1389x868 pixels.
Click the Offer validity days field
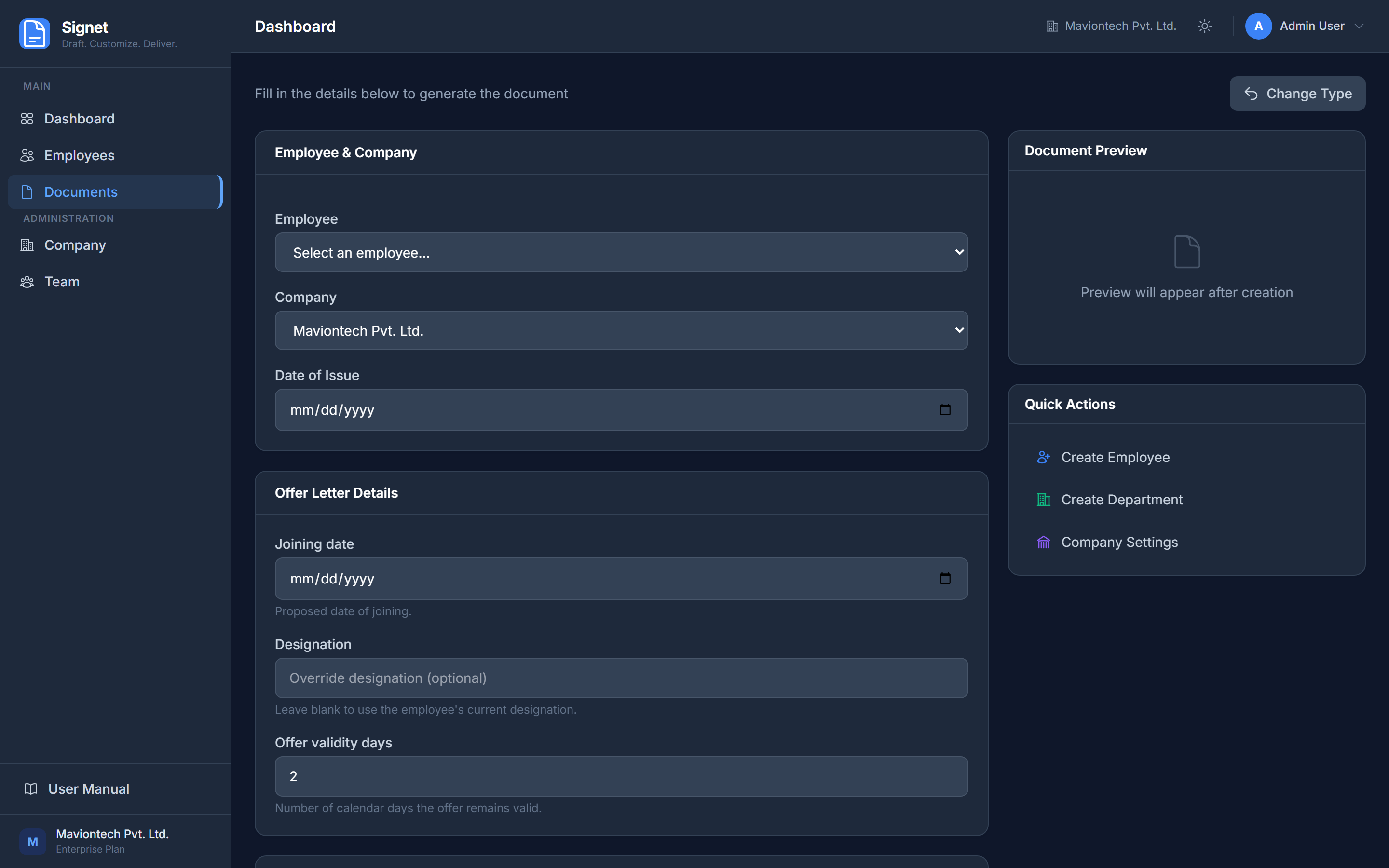click(621, 776)
